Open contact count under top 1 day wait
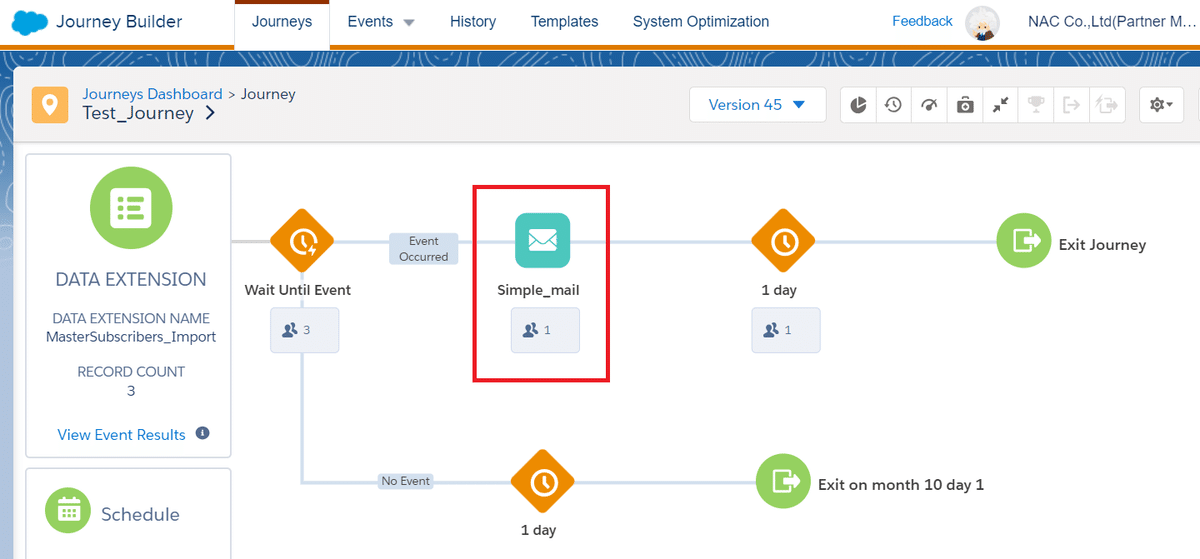 786,329
